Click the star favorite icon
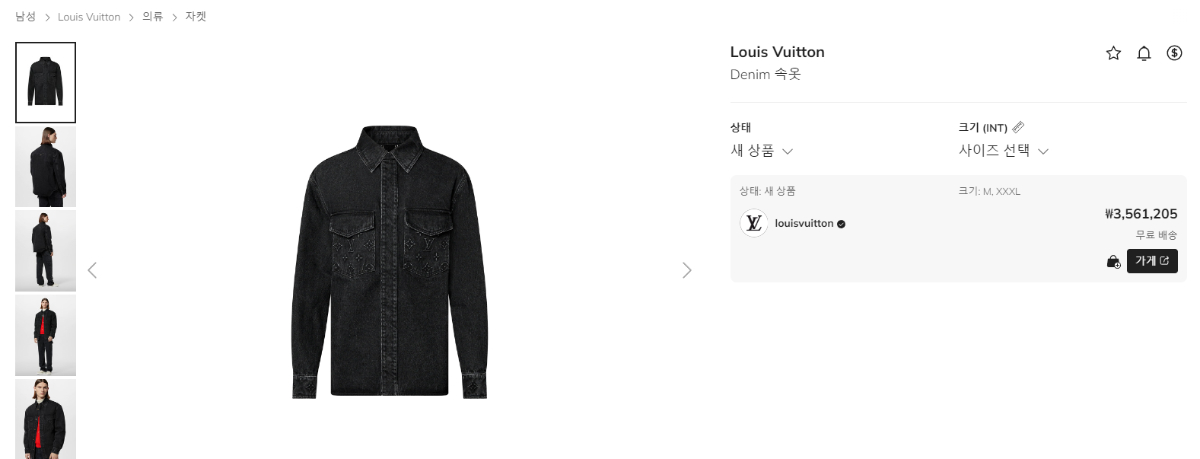The image size is (1200, 459). point(1113,54)
